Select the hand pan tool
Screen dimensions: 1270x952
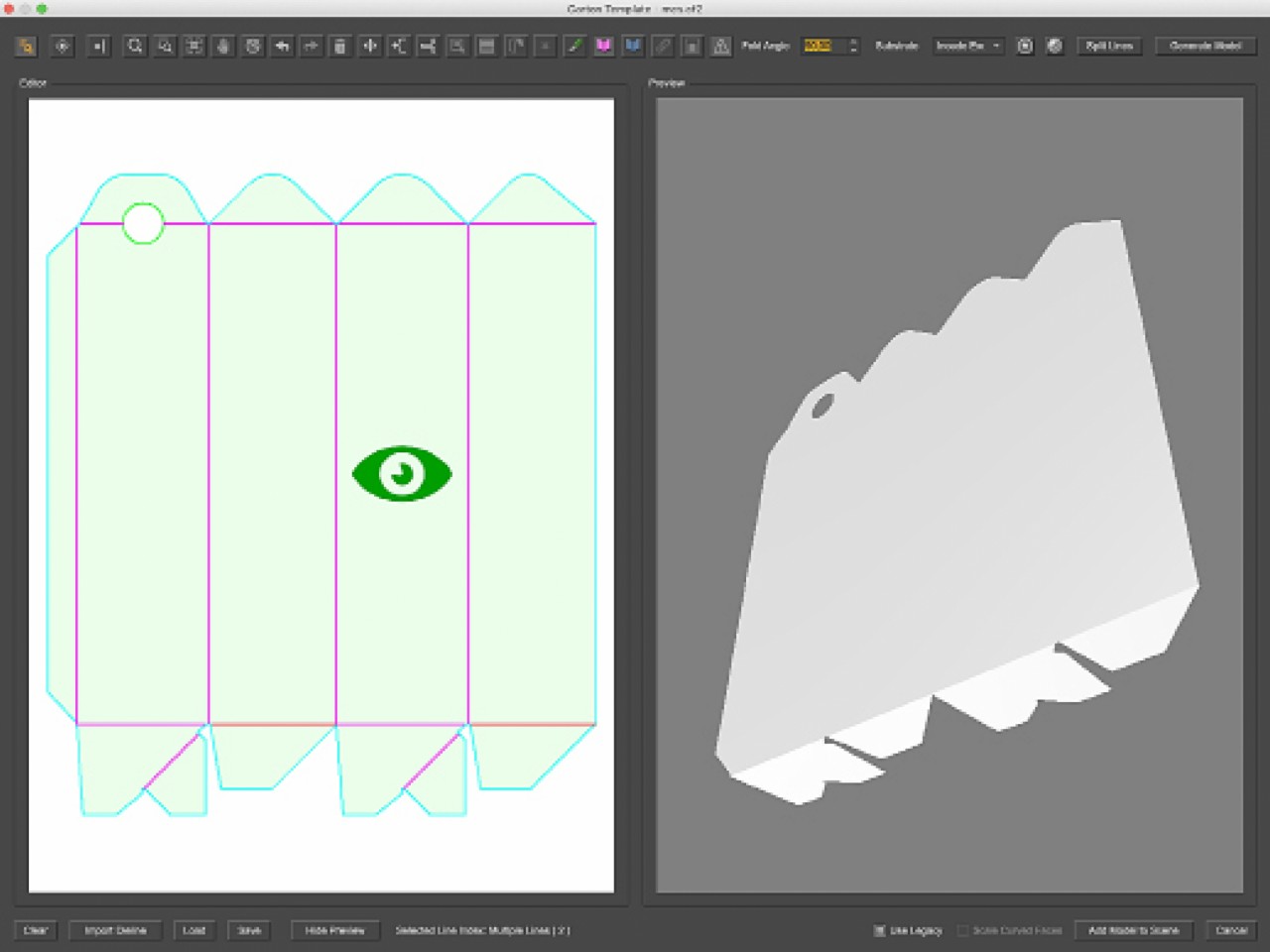223,46
